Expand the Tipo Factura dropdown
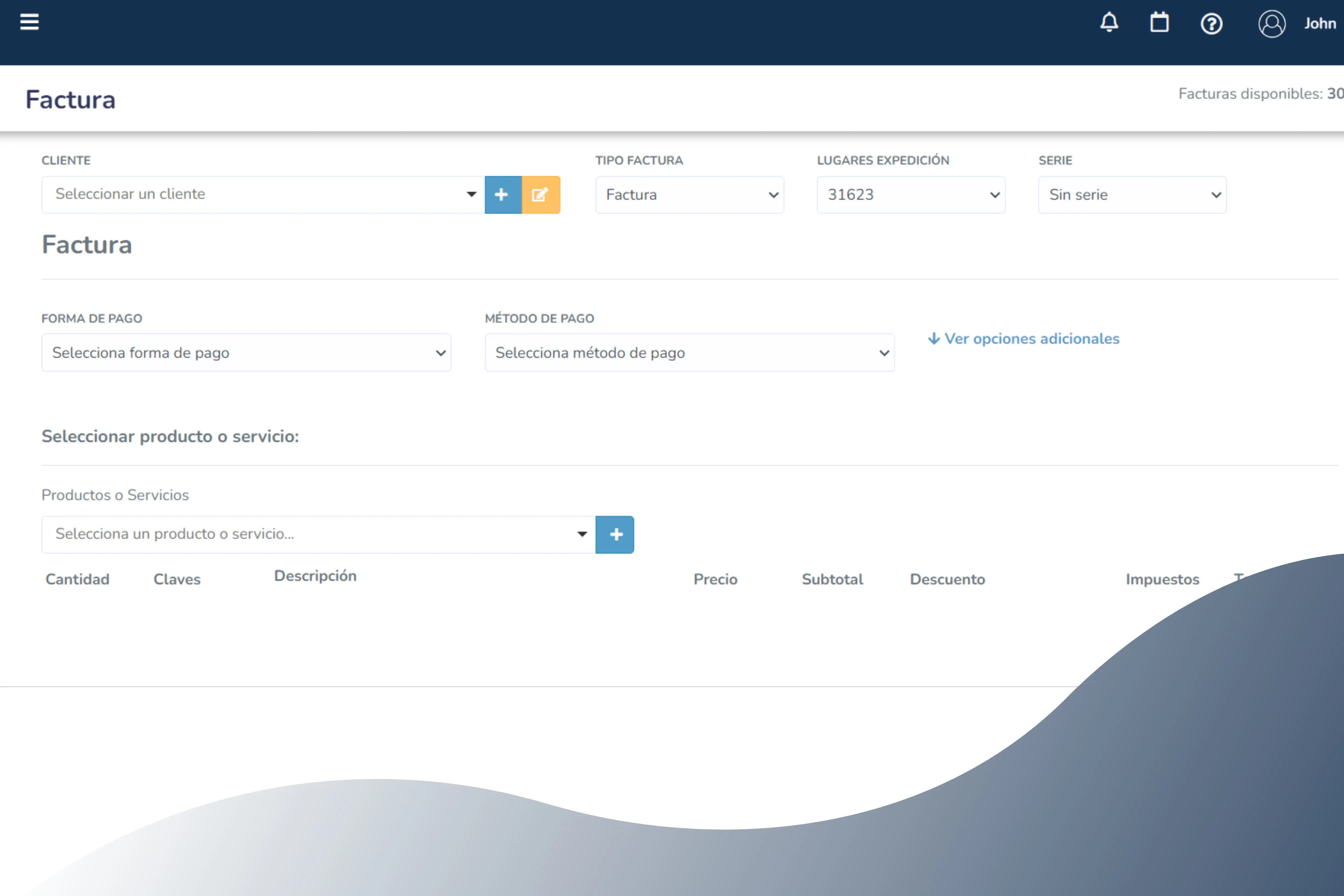 [x=689, y=195]
